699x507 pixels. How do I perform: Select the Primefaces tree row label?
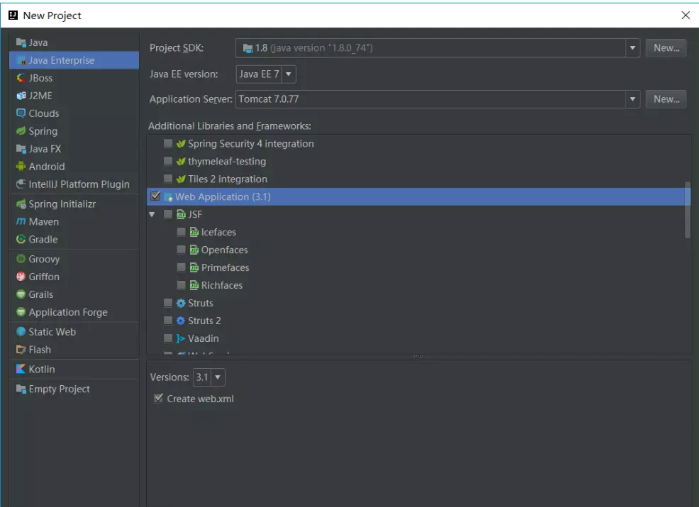(x=225, y=268)
